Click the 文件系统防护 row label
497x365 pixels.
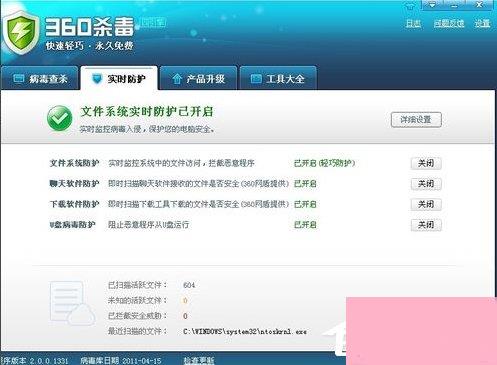[74, 163]
